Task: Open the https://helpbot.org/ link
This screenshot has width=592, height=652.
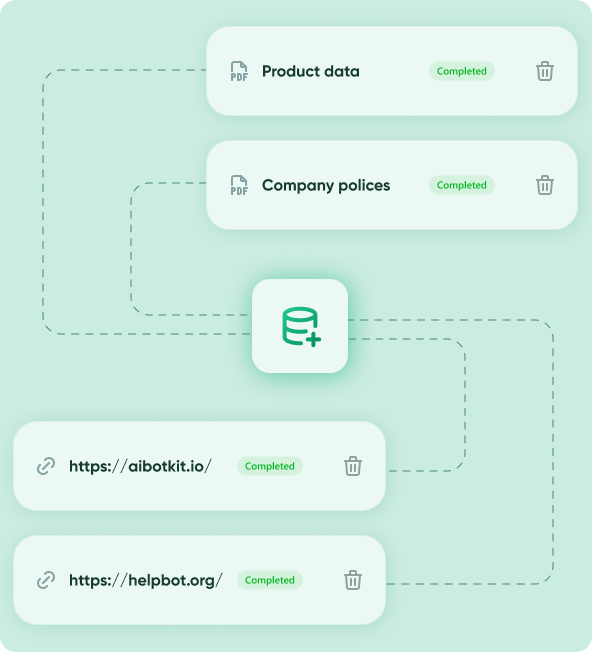Action: tap(146, 580)
